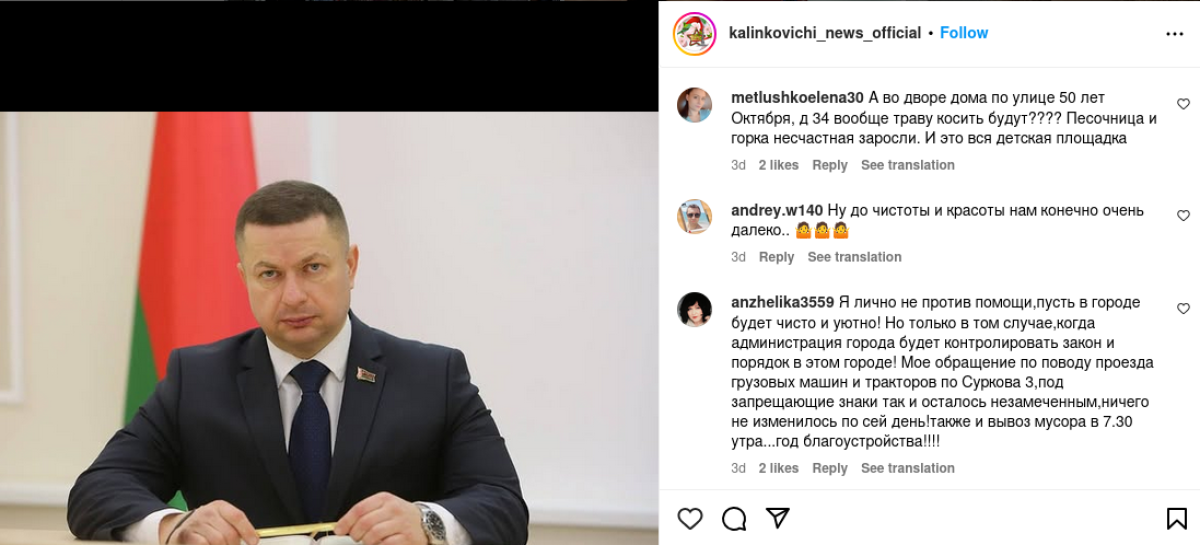This screenshot has width=1200, height=545.
Task: Like anzhelika3559's comment
Action: coord(1183,309)
